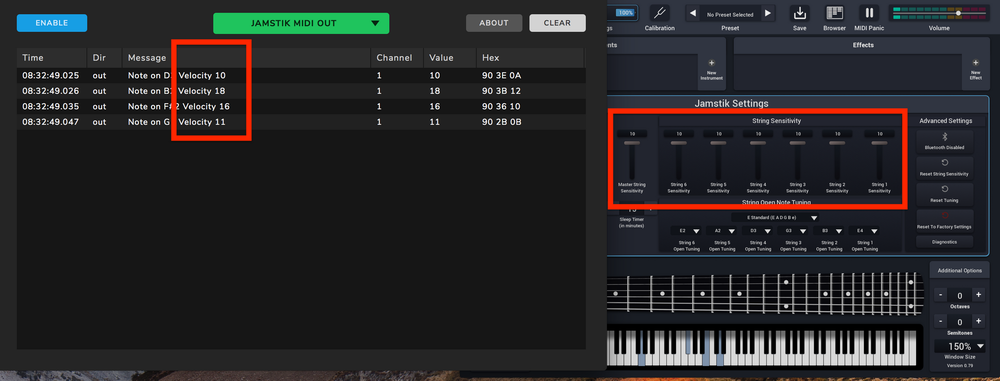Open String 1 Open Tuning E4 dropdown
The width and height of the screenshot is (1000, 381).
864,231
